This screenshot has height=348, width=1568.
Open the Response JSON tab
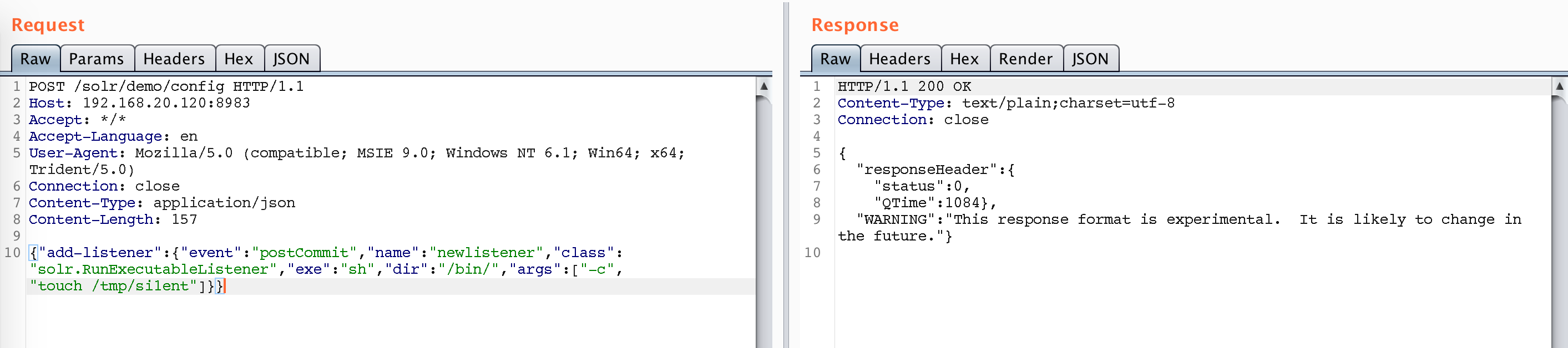tap(1090, 58)
